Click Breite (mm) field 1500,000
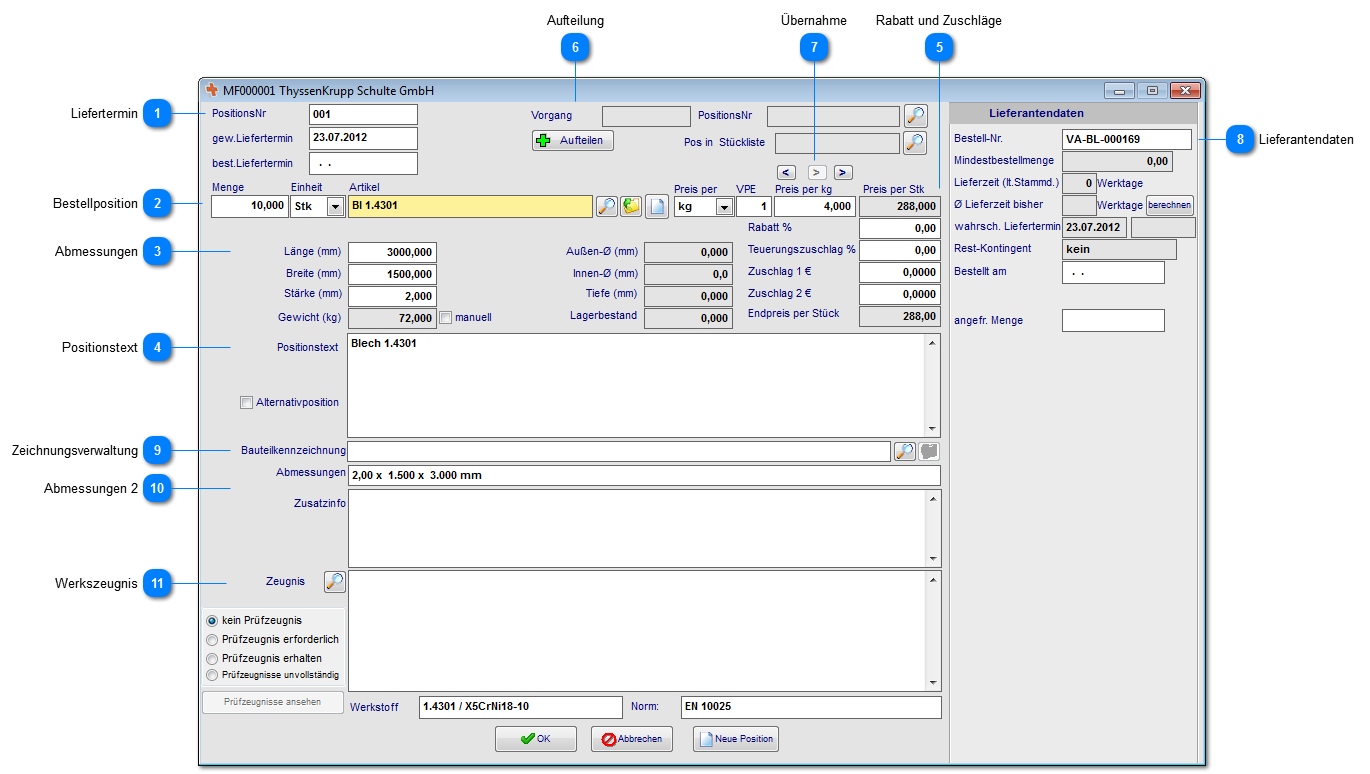Viewport: 1370px width, 774px height. coord(392,274)
